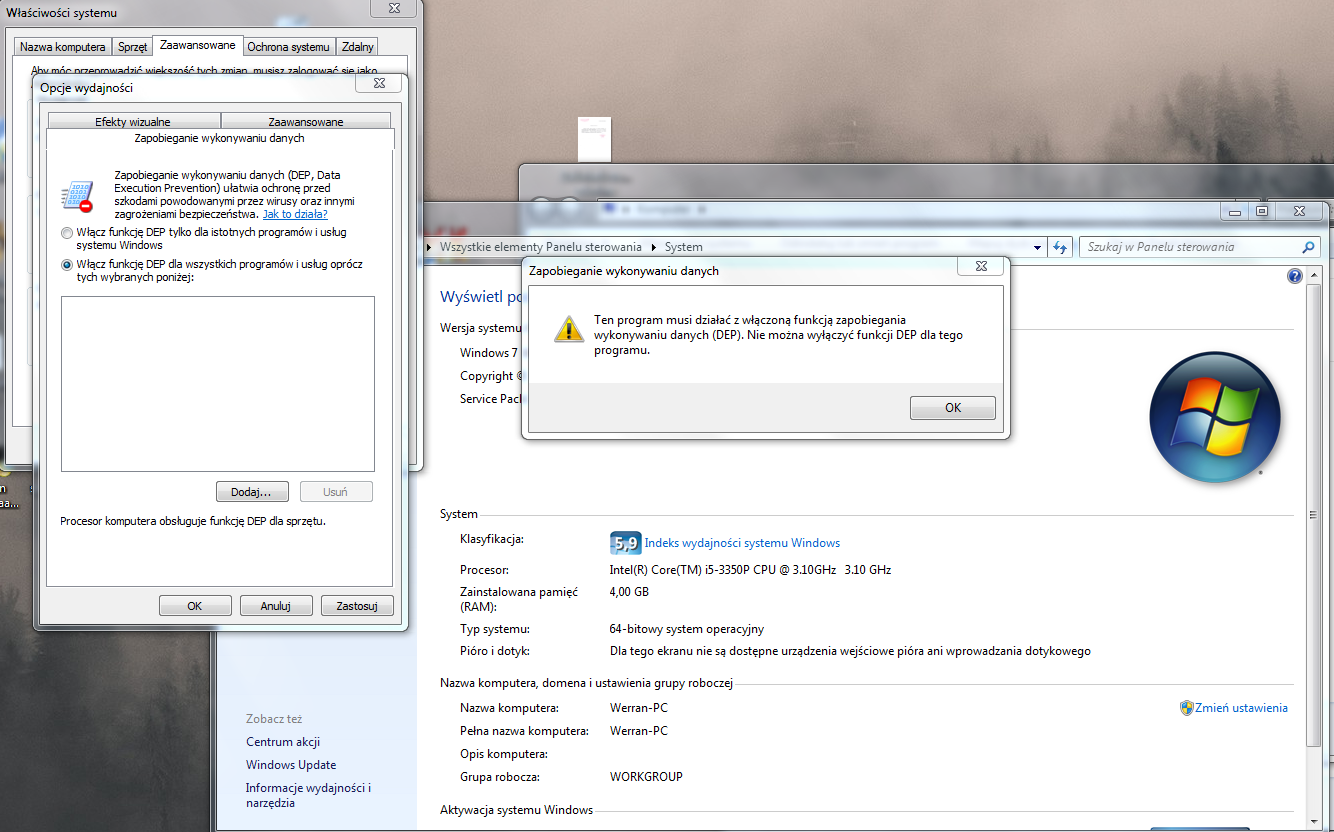This screenshot has height=832, width=1334.
Task: Click Anuluj in Opcje wydajności dialog
Action: pyautogui.click(x=275, y=606)
